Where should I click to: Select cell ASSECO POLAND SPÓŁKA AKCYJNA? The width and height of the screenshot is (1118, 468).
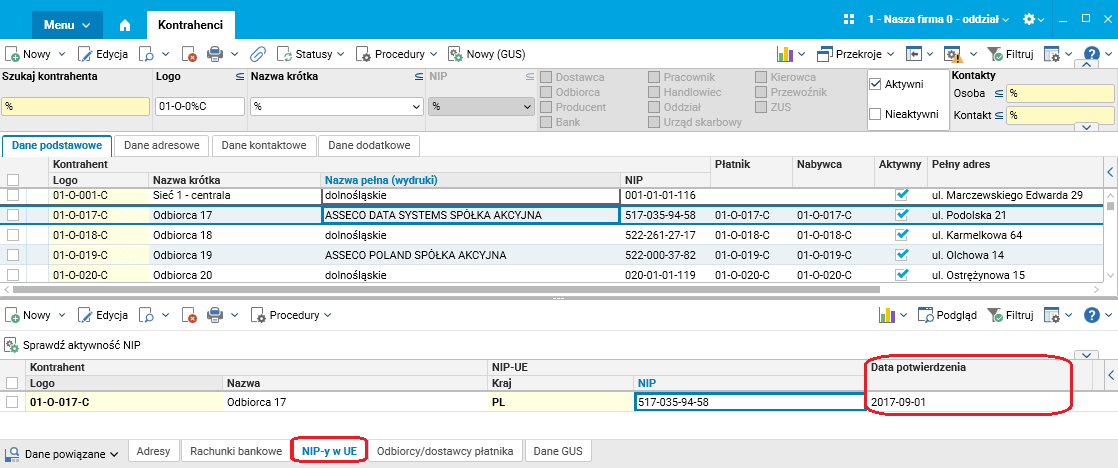[x=471, y=255]
